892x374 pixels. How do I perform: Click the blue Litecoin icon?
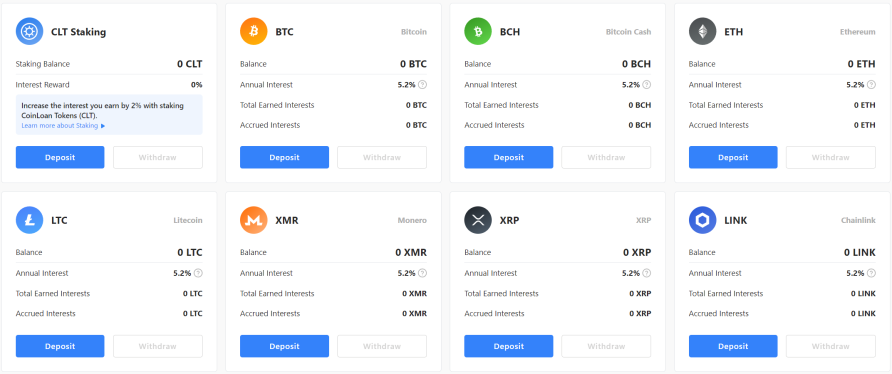[29, 220]
